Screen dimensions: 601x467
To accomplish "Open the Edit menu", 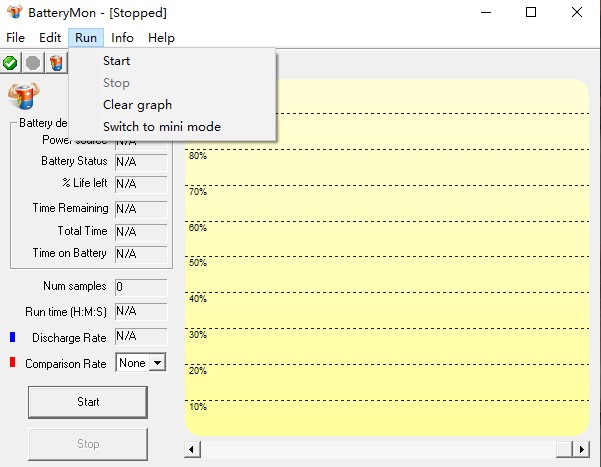I will [50, 38].
